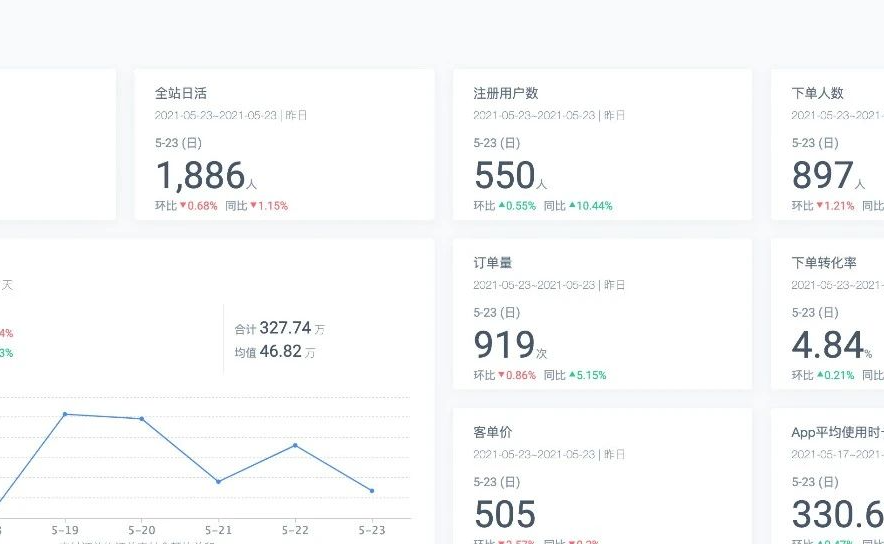Click 环比 0.86% in 订单量 card
This screenshot has width=884, height=544.
[505, 375]
